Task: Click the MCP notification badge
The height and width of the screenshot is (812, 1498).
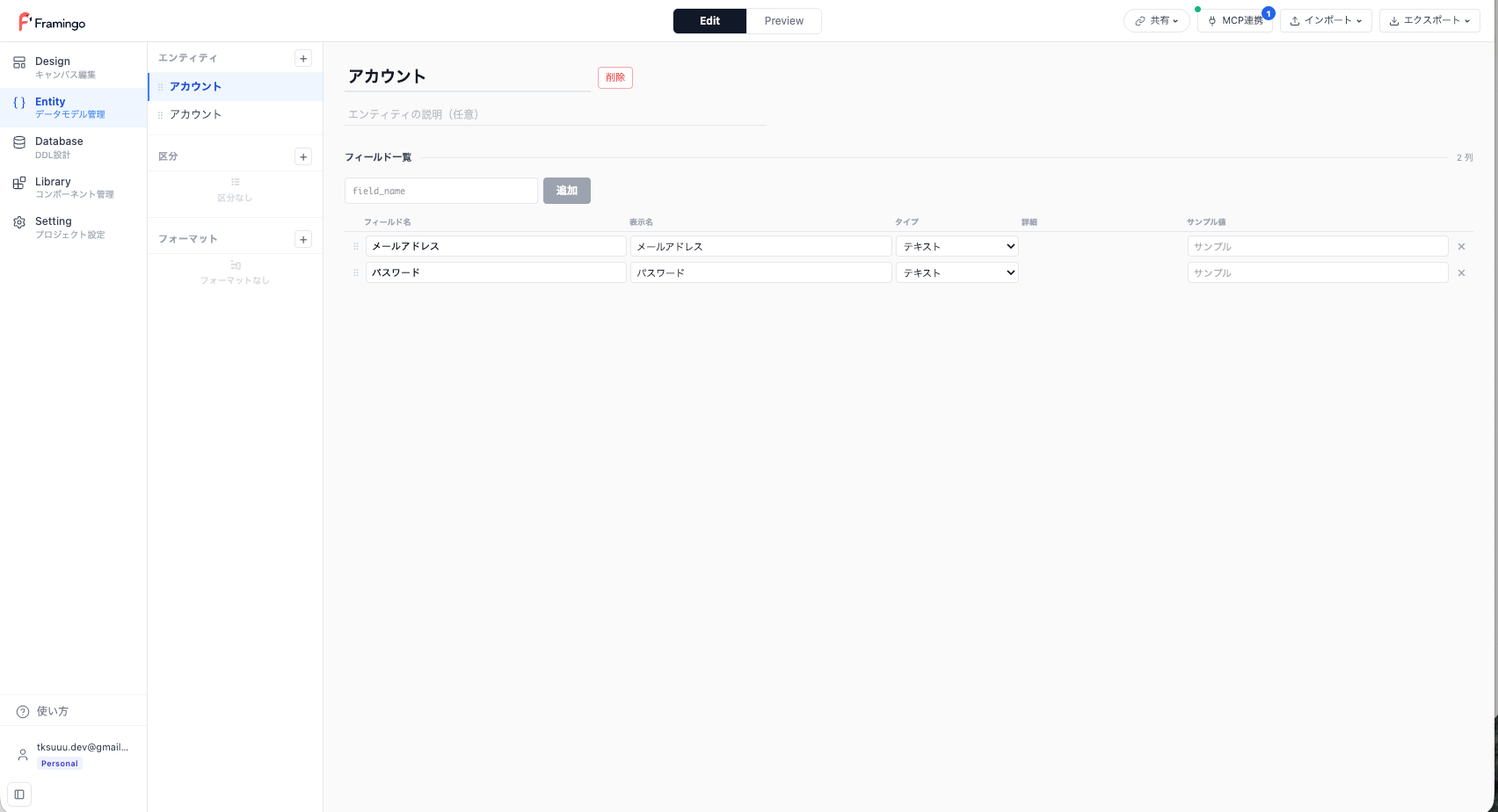Action: click(1269, 13)
